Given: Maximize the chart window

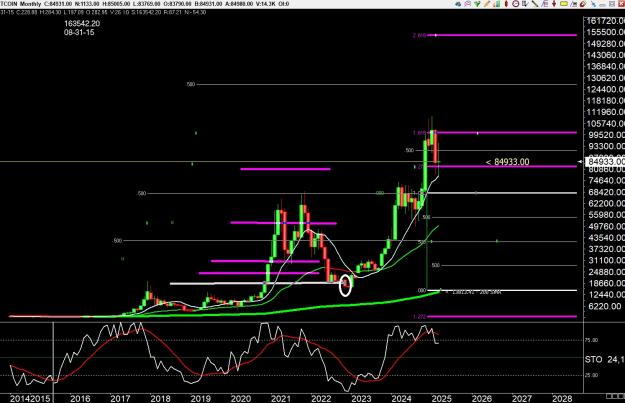Looking at the screenshot, I should click(x=612, y=4).
